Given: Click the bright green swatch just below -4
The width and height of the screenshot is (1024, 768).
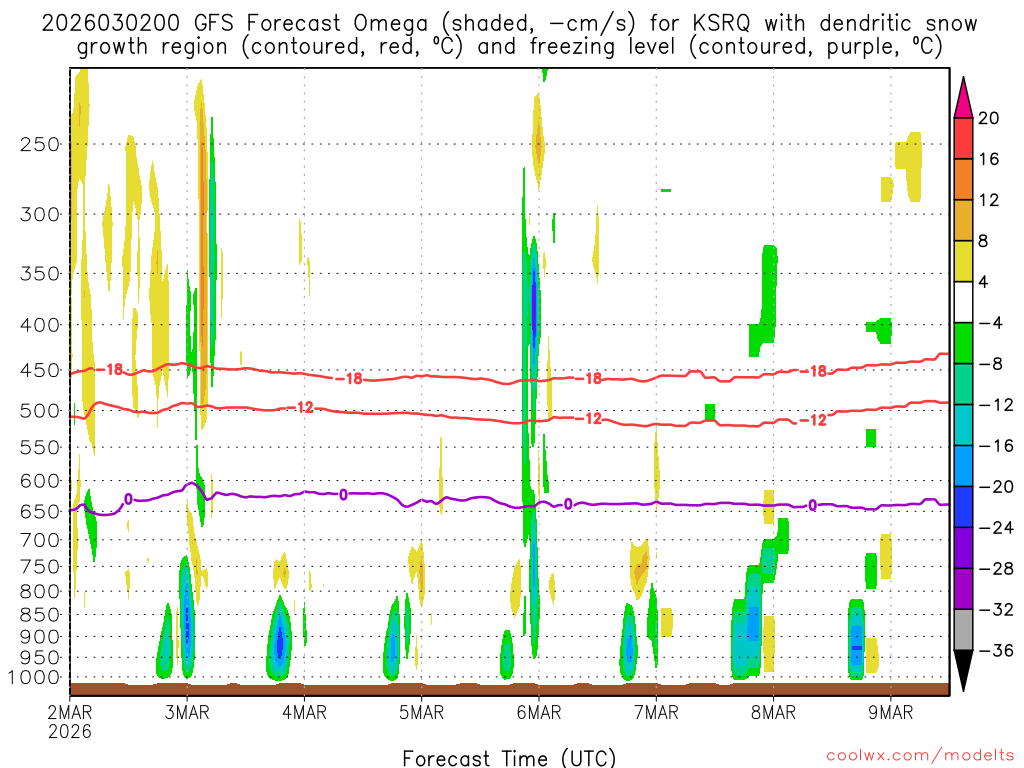Looking at the screenshot, I should (x=963, y=343).
